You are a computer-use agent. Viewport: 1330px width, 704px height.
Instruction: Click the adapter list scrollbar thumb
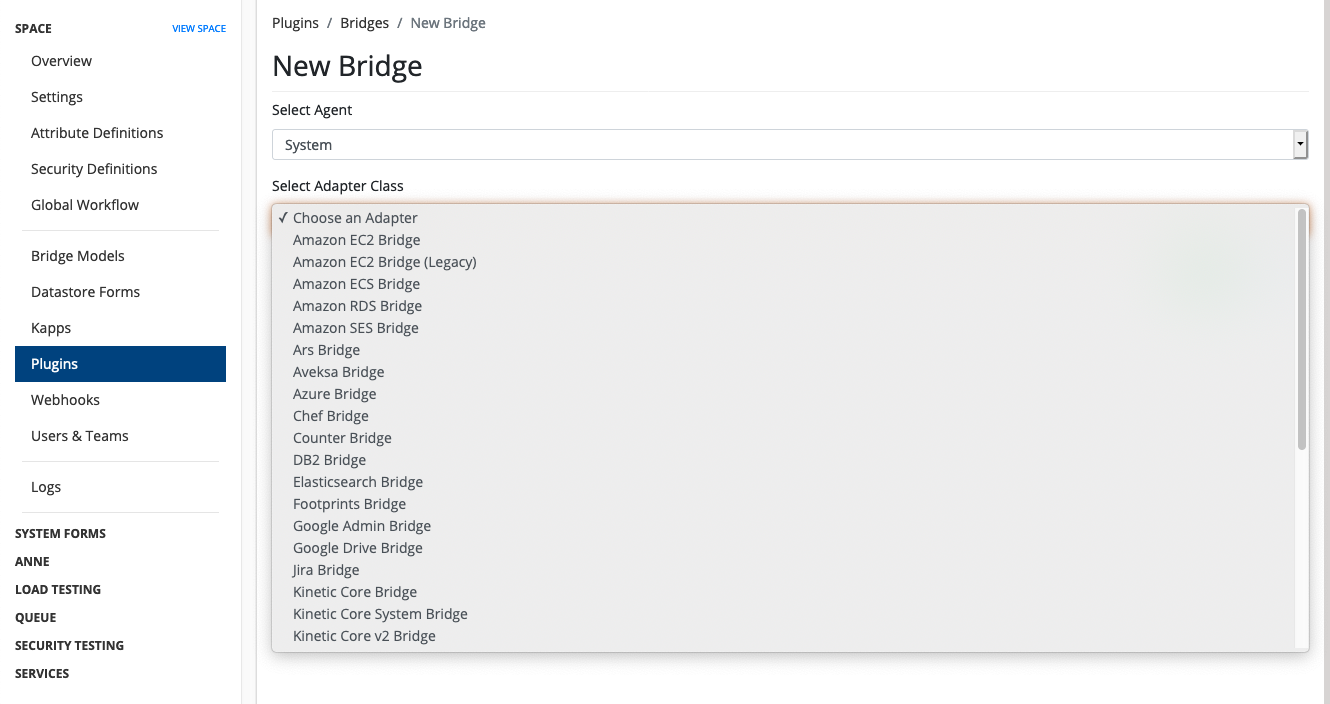point(1302,329)
